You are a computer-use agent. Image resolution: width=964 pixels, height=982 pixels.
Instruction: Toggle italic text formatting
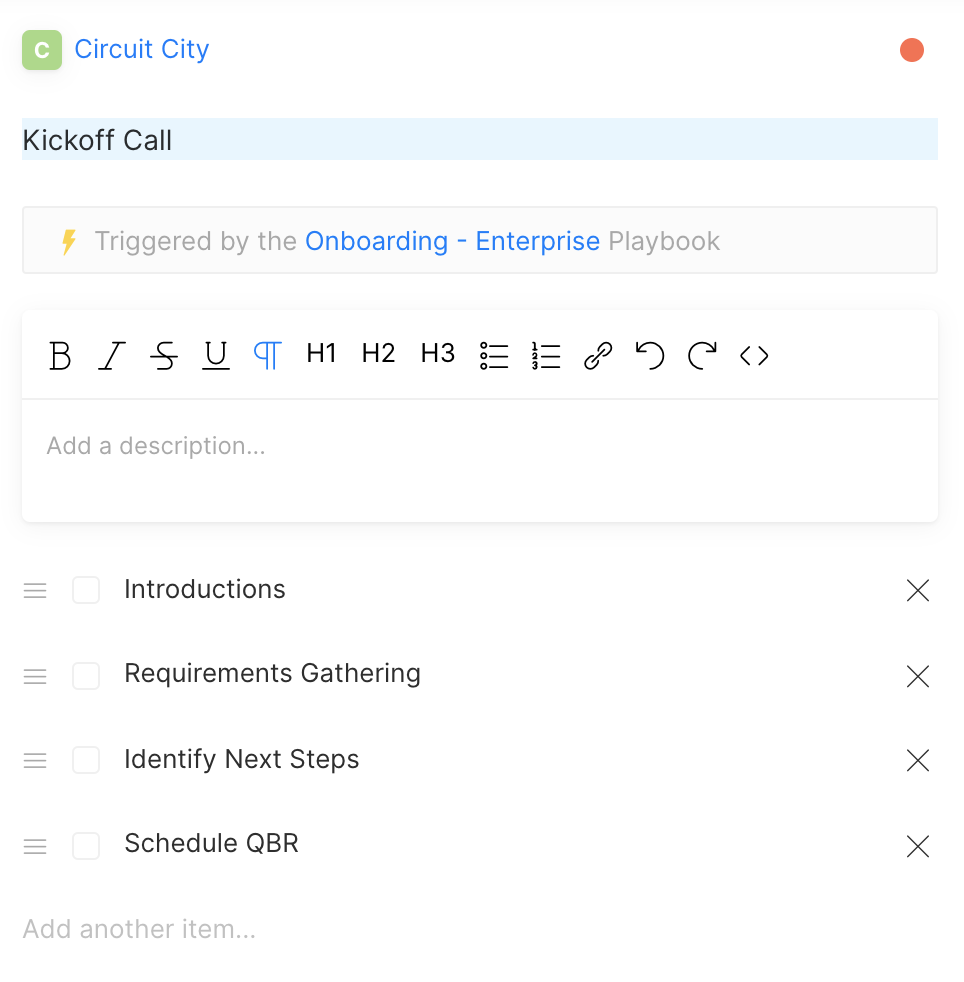[x=112, y=356]
